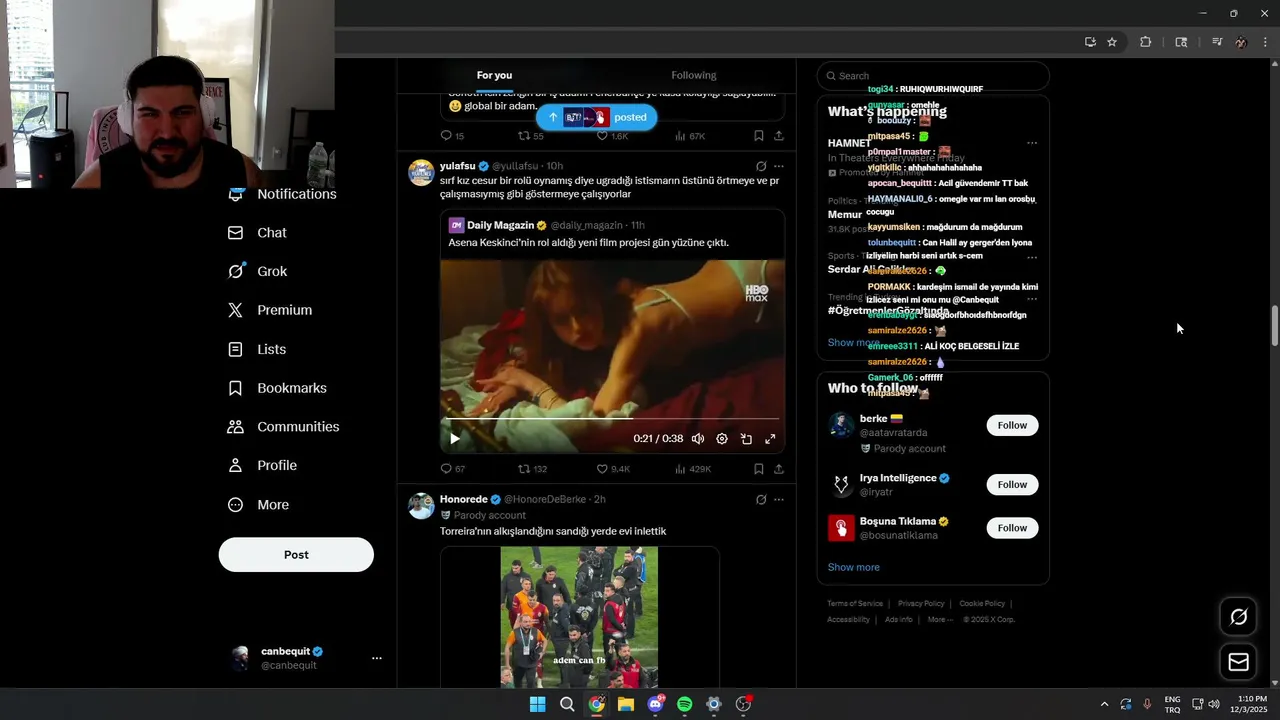This screenshot has height=720, width=1280.
Task: Bookmark the yulafsu post
Action: 759,468
